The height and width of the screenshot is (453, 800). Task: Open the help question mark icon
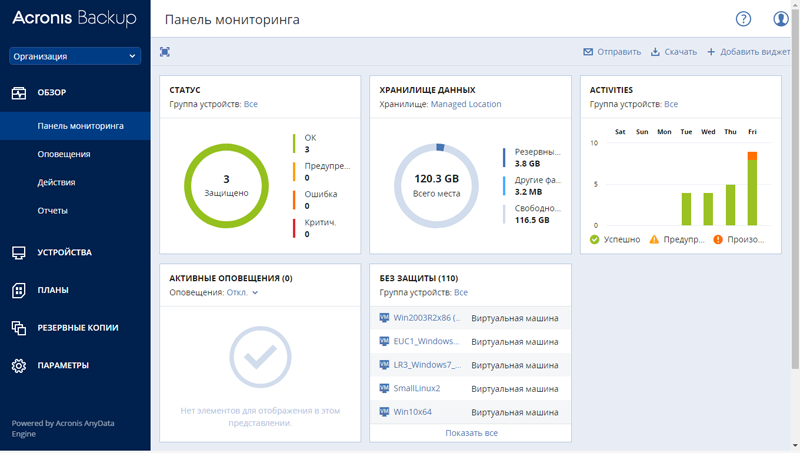[x=743, y=19]
